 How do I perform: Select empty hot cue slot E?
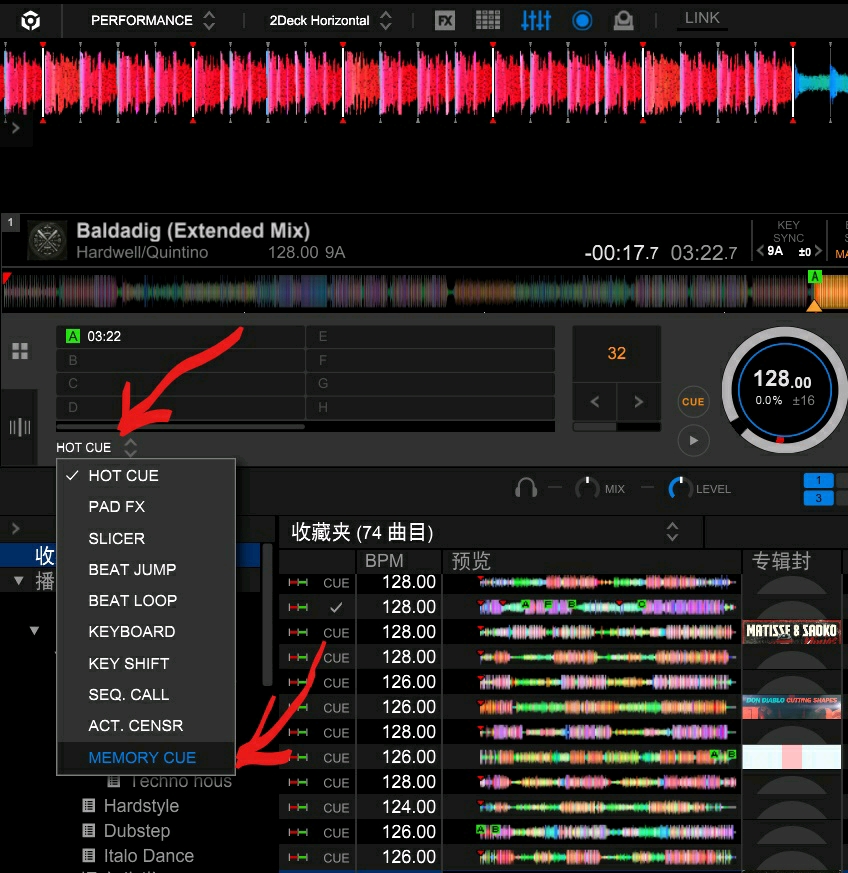pos(430,336)
